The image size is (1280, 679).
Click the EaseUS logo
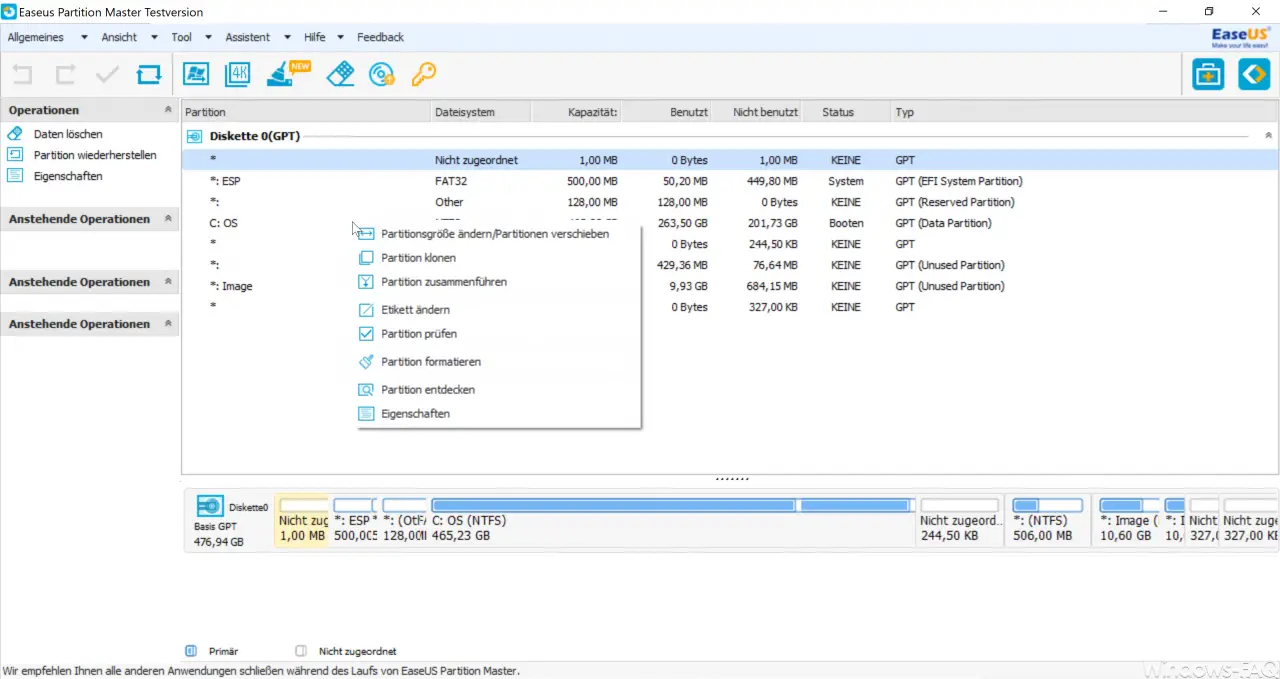(x=1240, y=37)
